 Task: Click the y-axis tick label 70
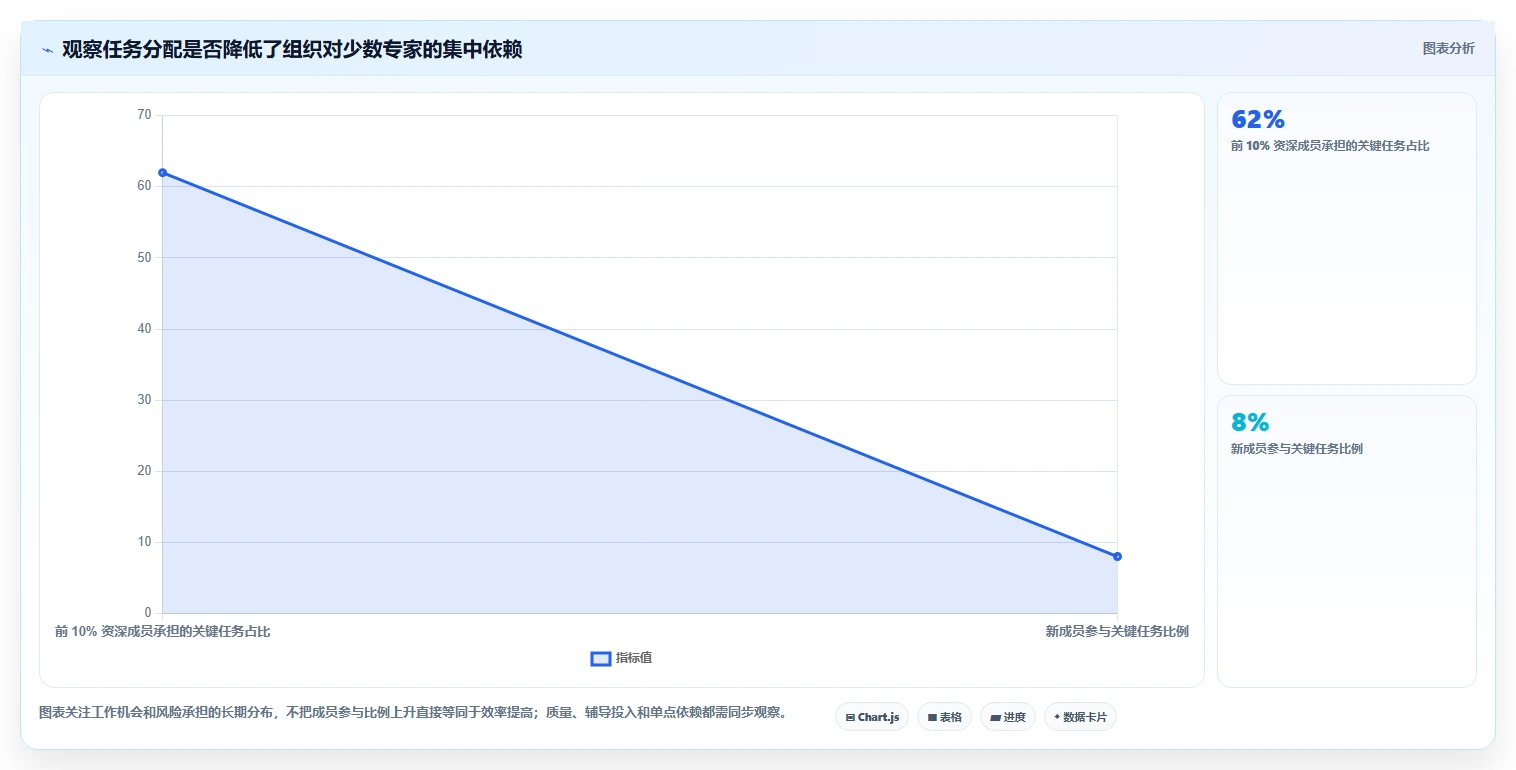(x=144, y=115)
